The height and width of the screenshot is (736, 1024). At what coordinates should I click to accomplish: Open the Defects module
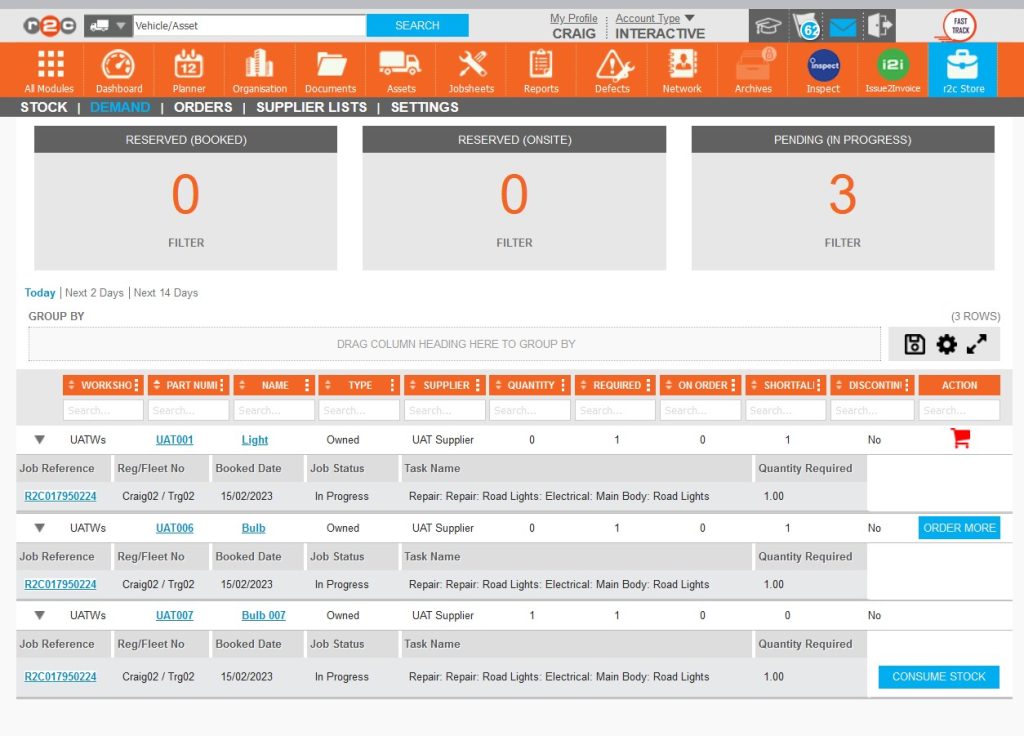point(612,70)
